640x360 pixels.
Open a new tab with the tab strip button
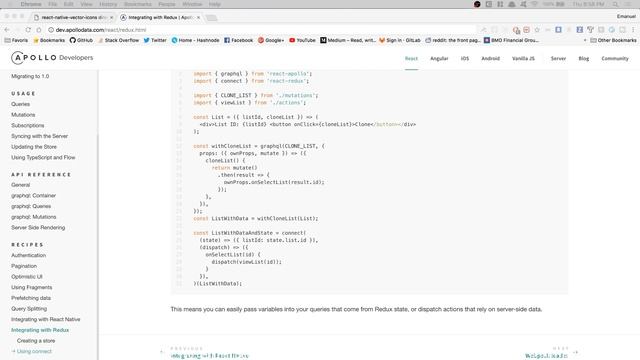click(211, 18)
